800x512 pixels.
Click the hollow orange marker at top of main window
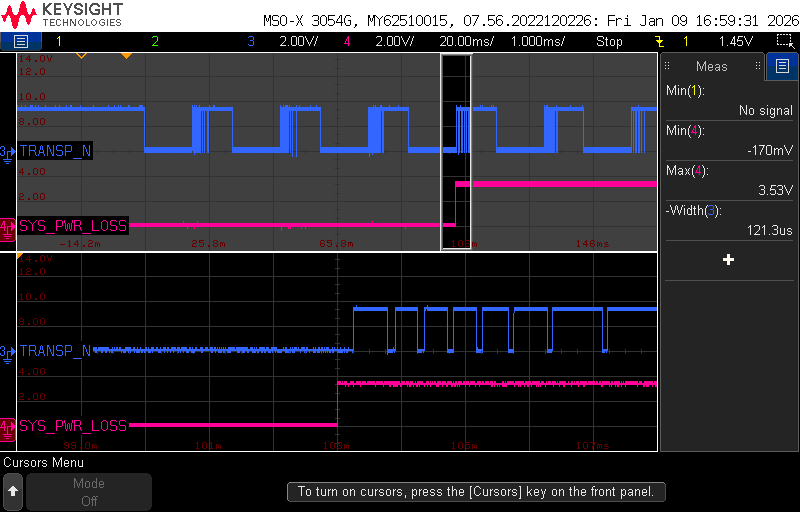coord(81,56)
